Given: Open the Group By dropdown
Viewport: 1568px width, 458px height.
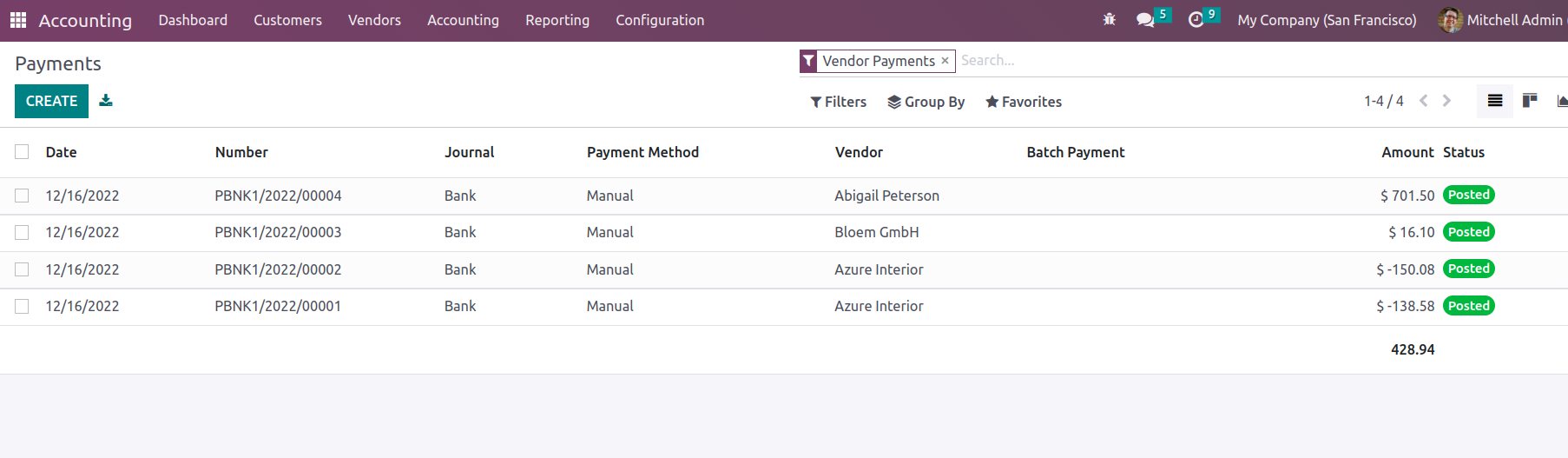Looking at the screenshot, I should pos(926,102).
